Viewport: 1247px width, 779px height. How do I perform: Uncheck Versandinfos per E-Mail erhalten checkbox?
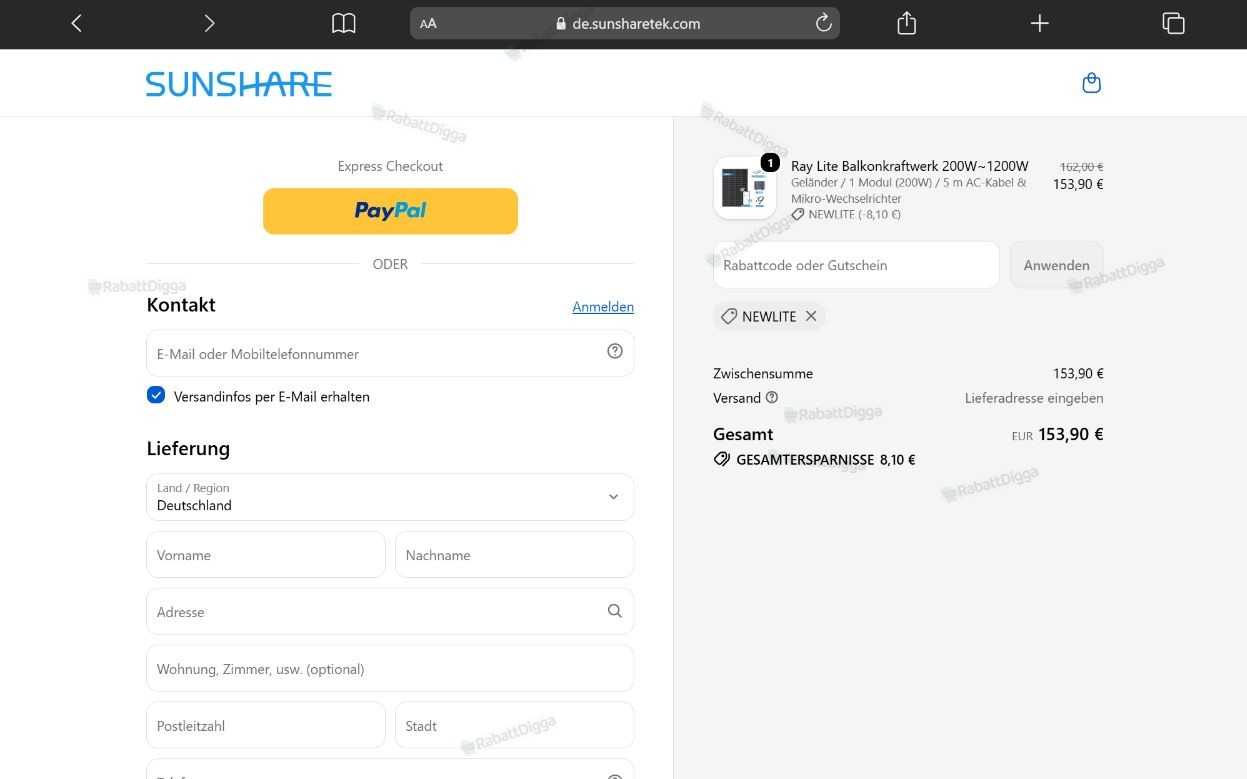point(156,395)
